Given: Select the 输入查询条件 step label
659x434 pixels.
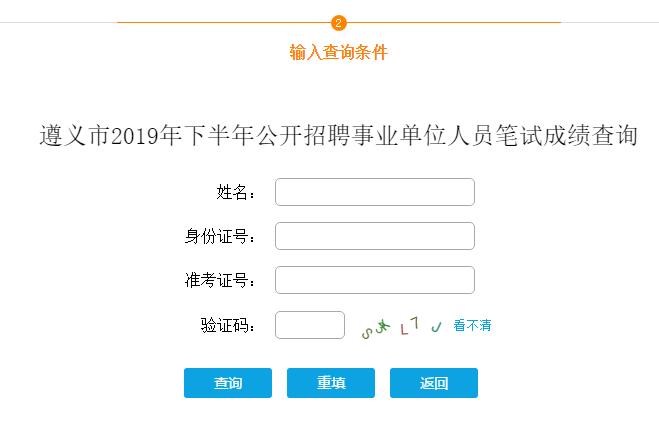Looking at the screenshot, I should [338, 53].
